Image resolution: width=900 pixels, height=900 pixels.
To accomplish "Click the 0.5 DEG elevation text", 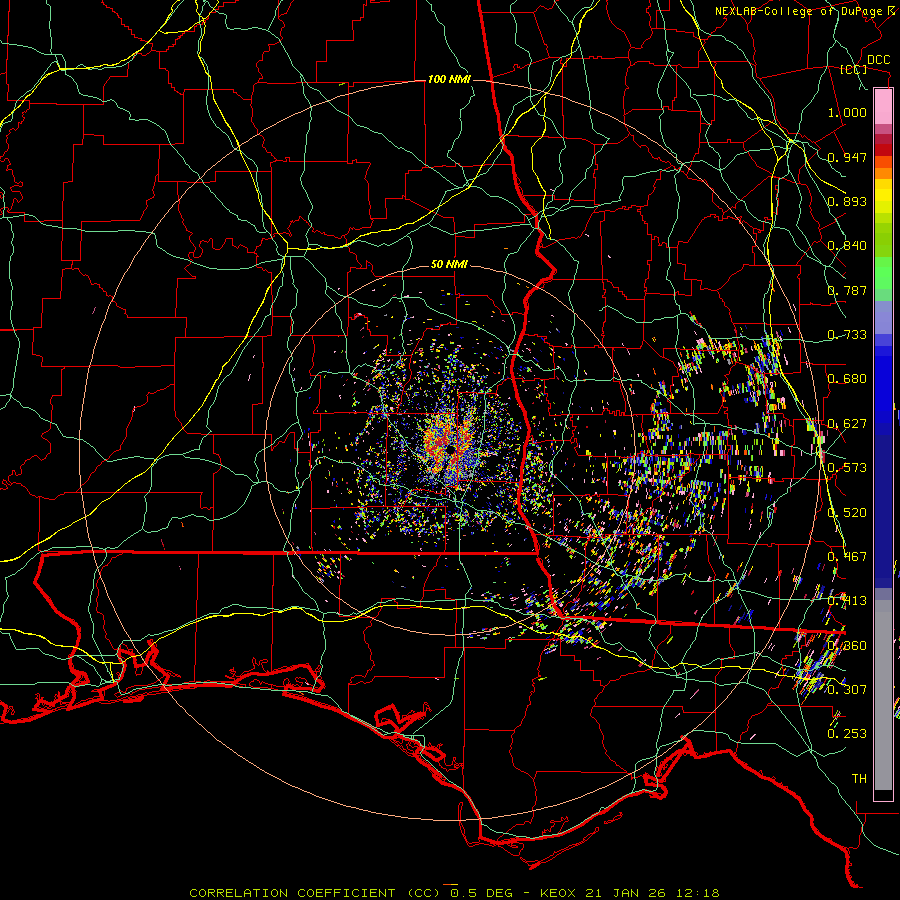I will coord(480,893).
